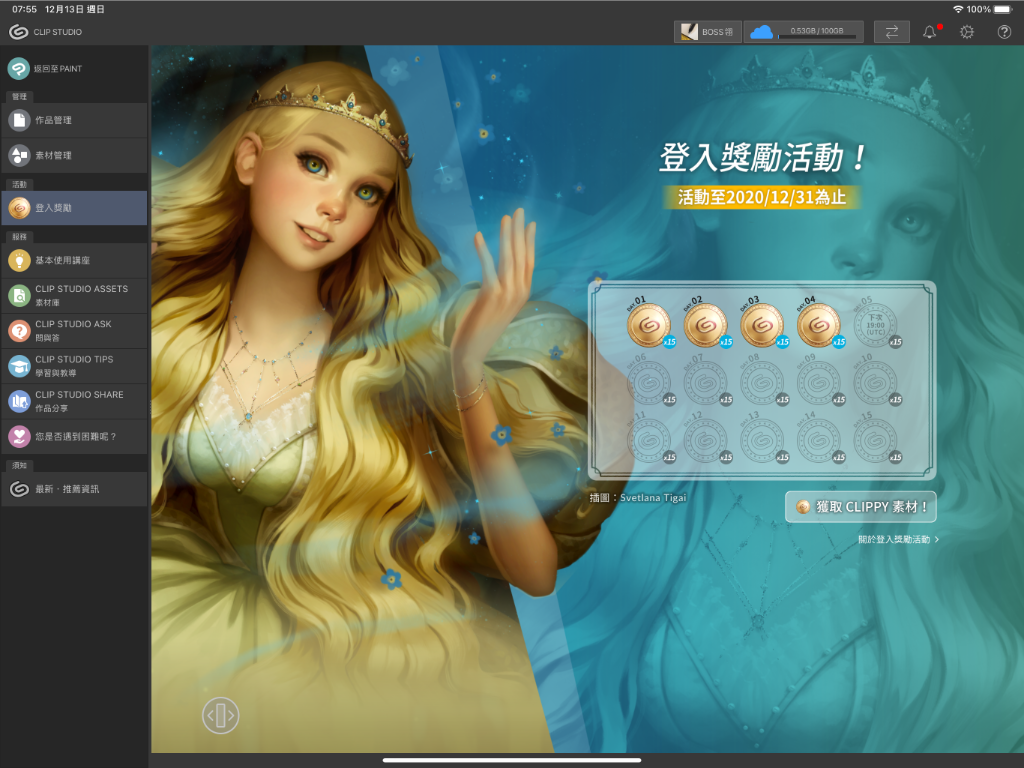The image size is (1024, 768).
Task: Click the Day 10 greyed coin
Action: coord(875,383)
